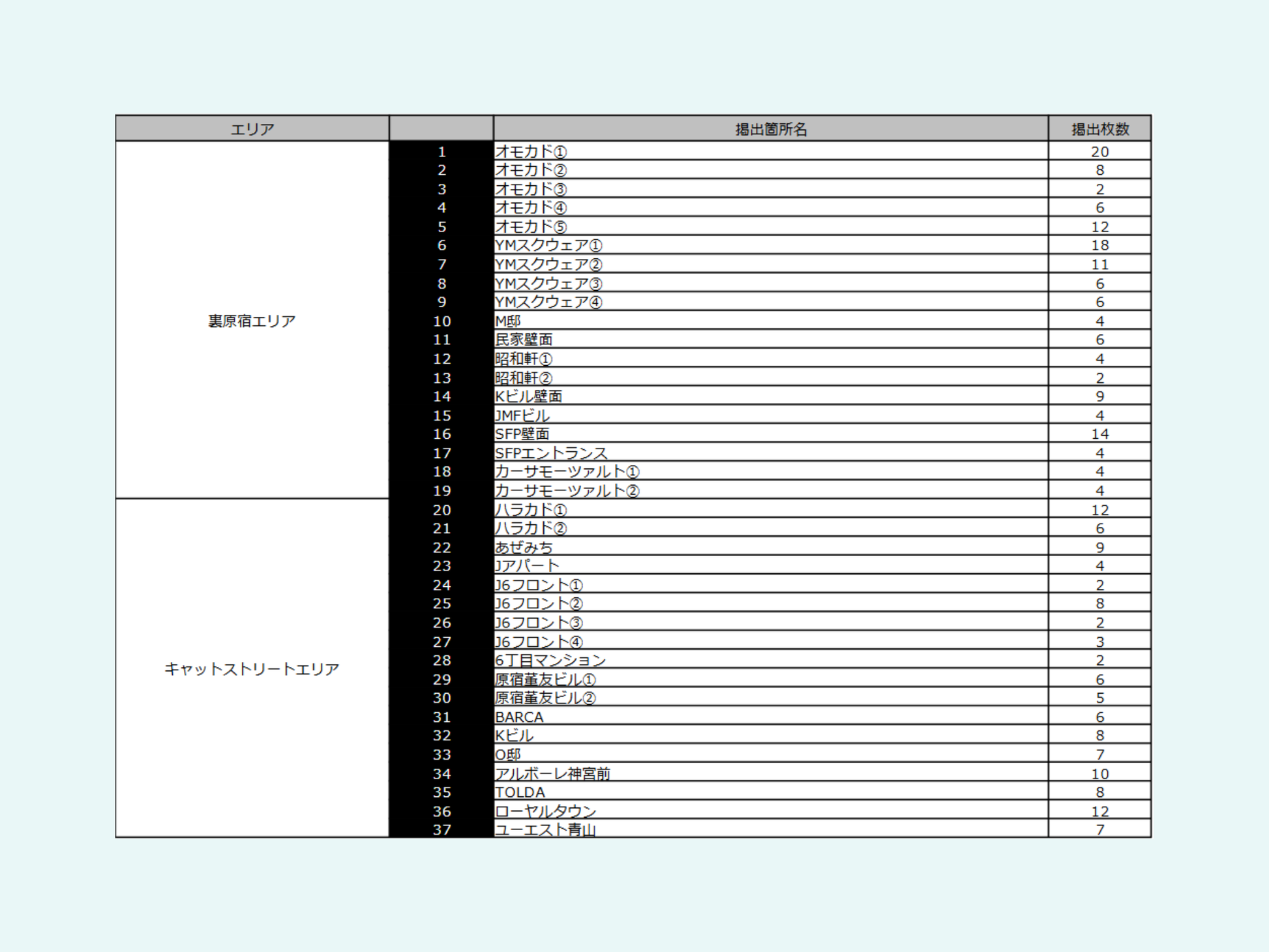Click the カーサモーツァルト② cell
Screen dimensions: 1269x952
771,490
